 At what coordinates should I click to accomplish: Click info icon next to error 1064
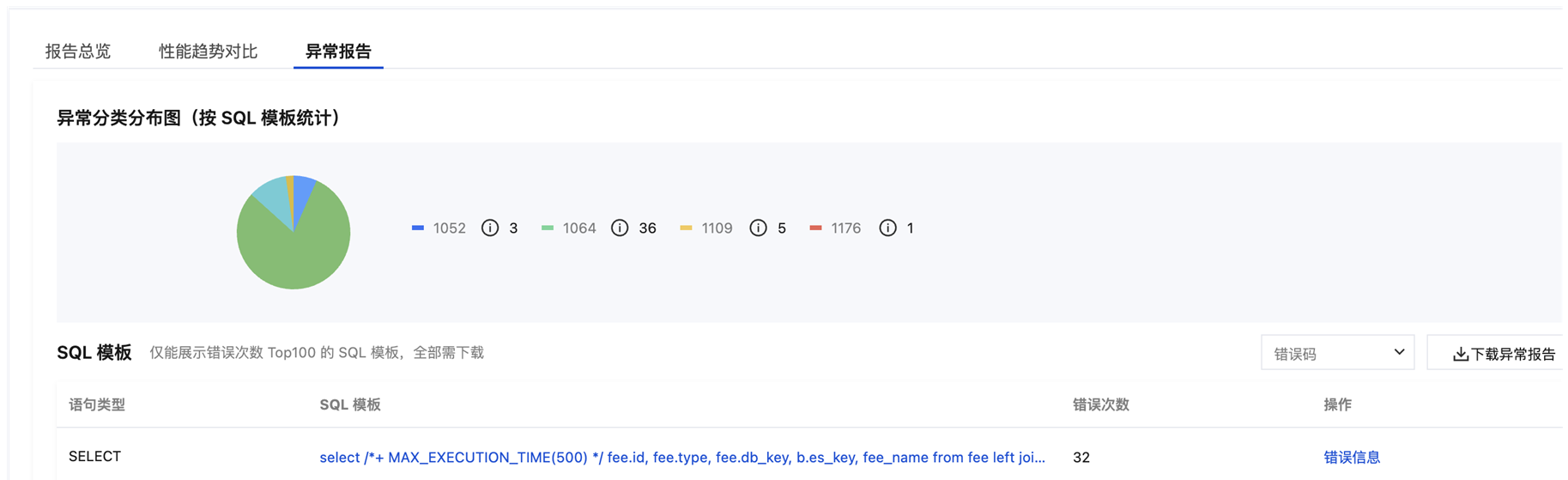click(620, 228)
